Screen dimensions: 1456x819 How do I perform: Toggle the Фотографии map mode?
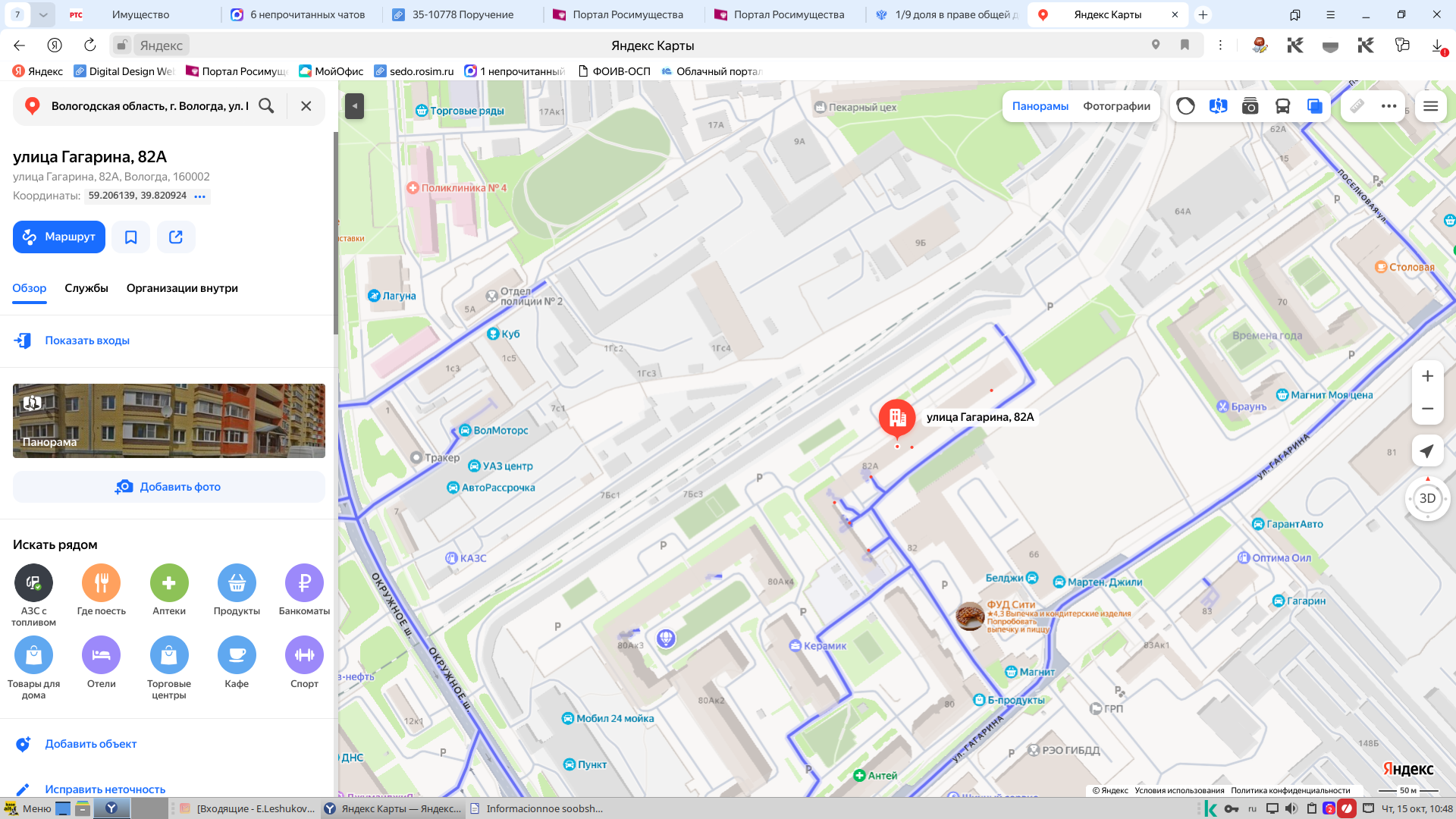(1116, 106)
